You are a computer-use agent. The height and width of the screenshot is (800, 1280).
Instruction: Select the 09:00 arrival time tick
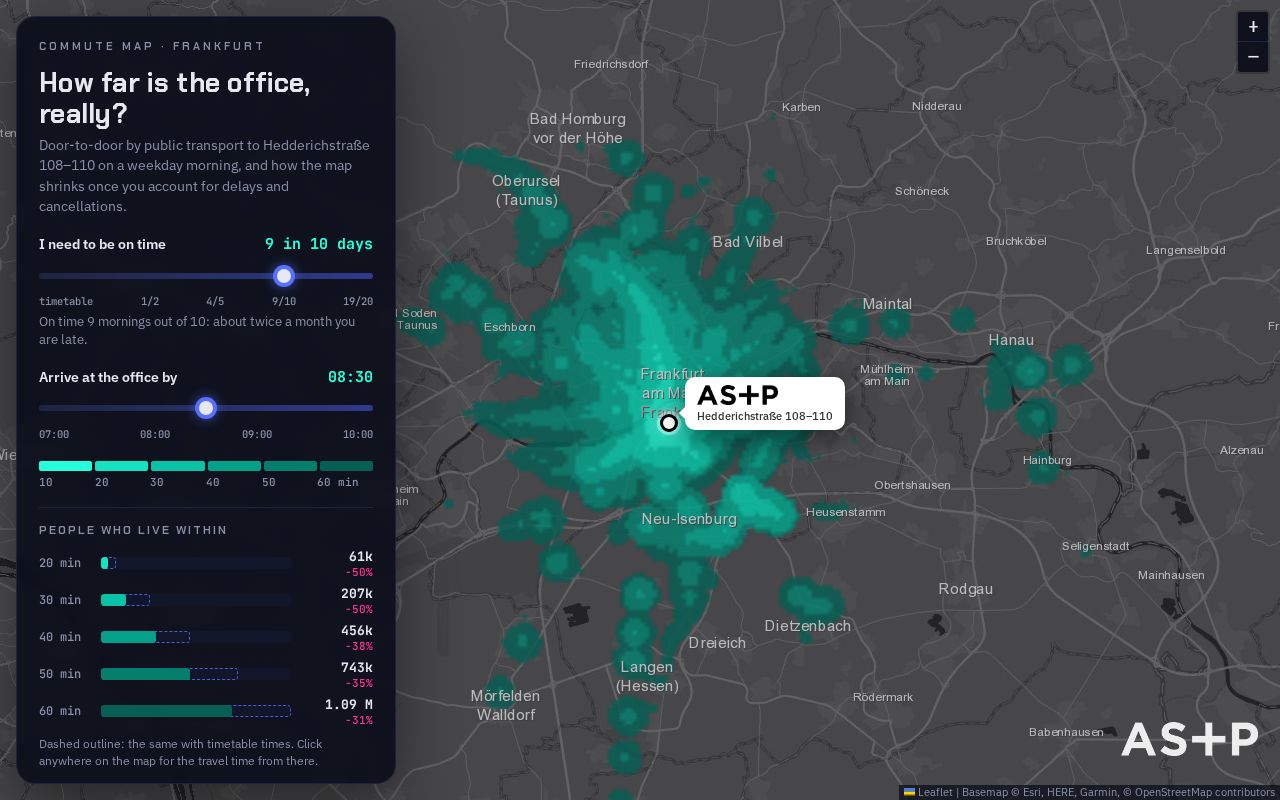click(x=257, y=434)
